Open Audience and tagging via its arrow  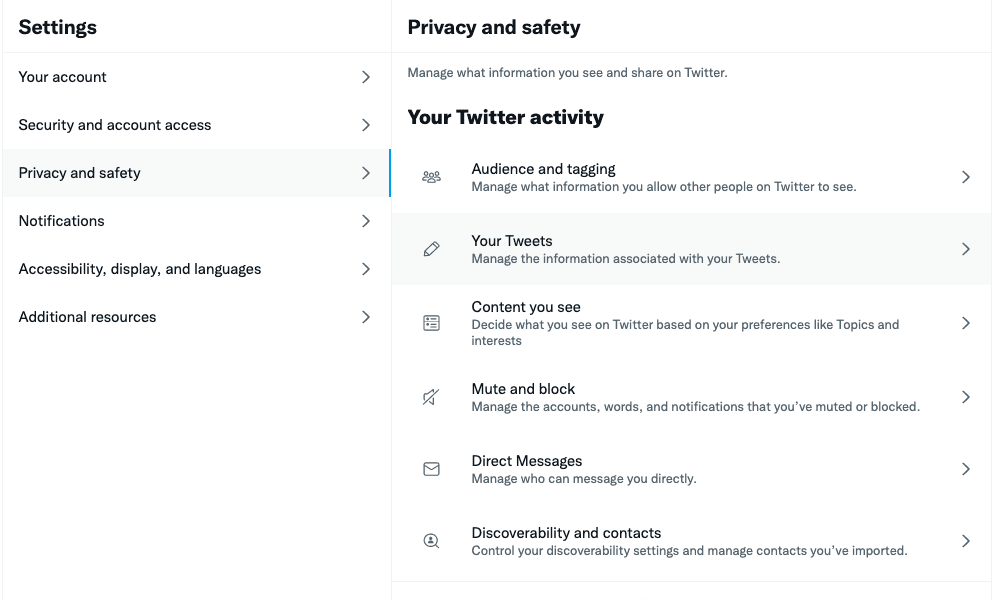click(x=966, y=177)
